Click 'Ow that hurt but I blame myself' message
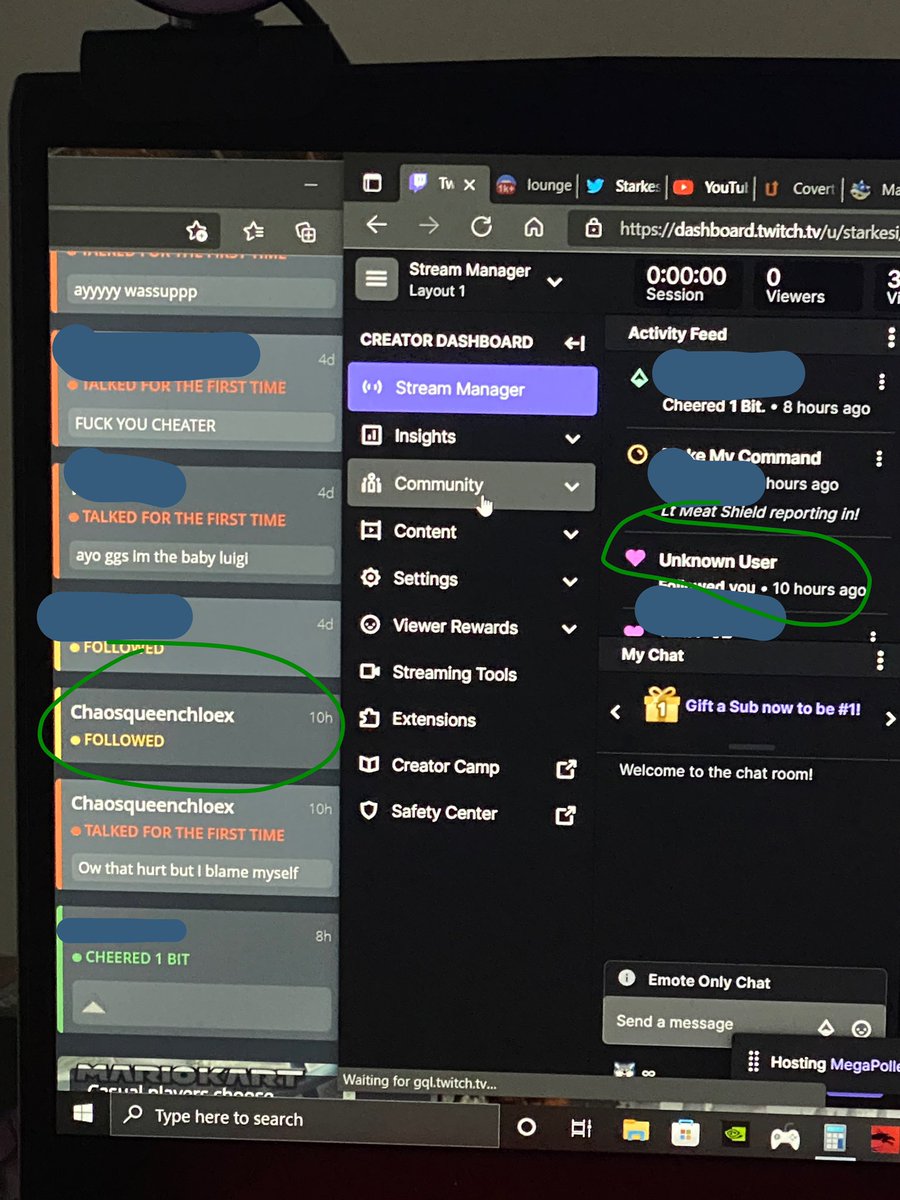This screenshot has height=1200, width=900. point(202,870)
